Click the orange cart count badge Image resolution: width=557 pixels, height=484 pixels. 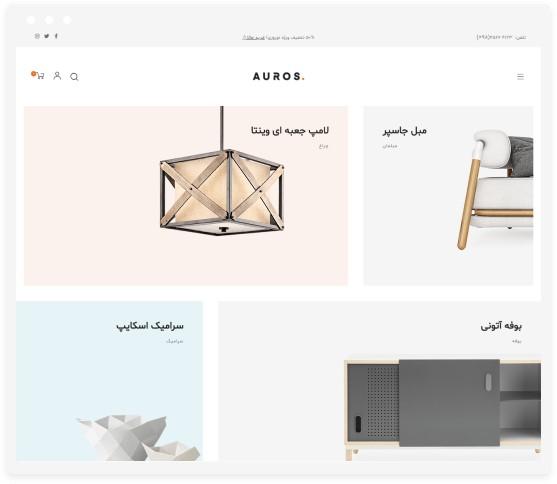pos(33,74)
